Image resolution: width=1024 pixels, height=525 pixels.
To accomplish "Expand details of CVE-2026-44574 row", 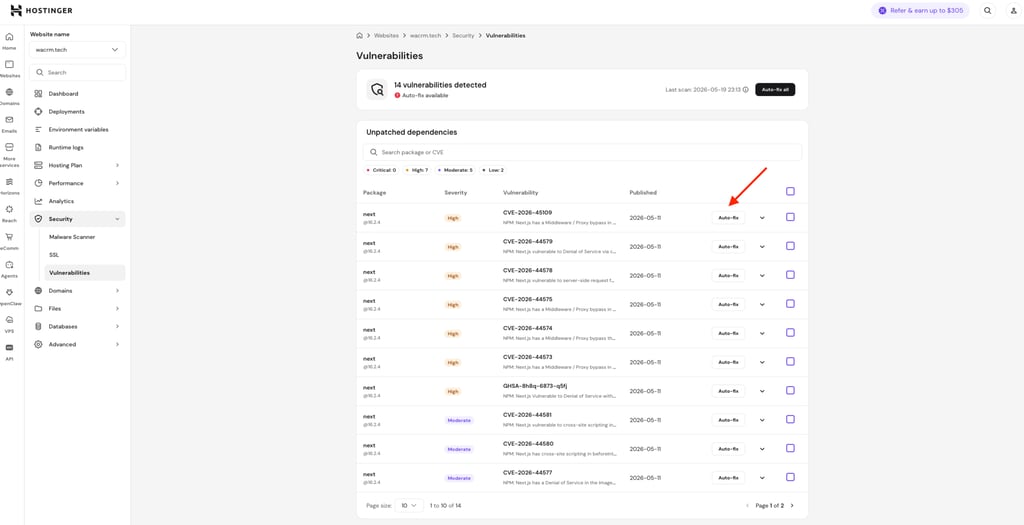I will [762, 333].
